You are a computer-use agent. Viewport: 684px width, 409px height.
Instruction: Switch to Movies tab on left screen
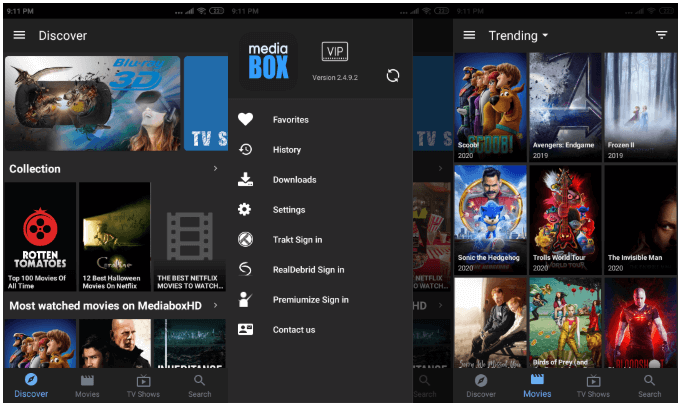click(x=88, y=387)
